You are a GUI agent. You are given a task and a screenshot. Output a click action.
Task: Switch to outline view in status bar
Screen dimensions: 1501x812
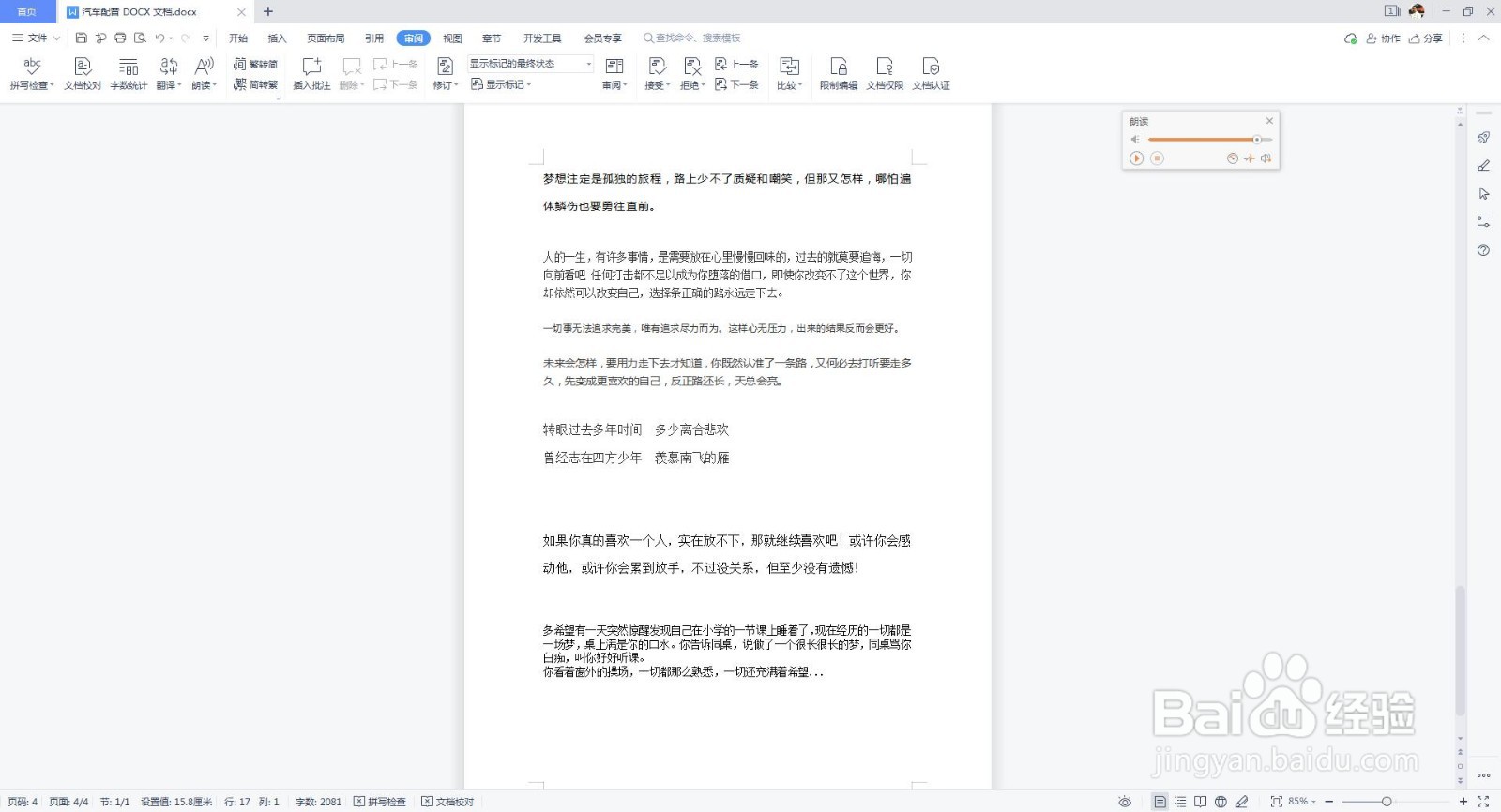tap(1180, 802)
